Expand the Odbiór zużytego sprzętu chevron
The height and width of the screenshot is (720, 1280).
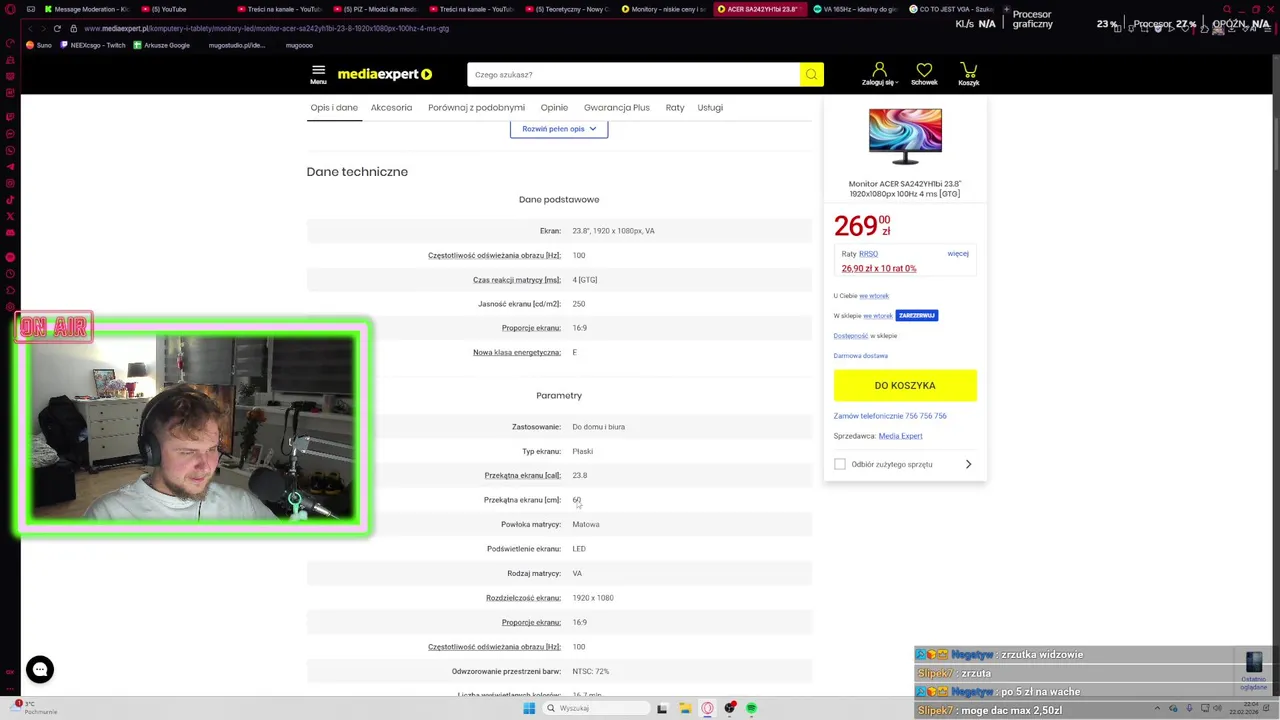(x=968, y=464)
